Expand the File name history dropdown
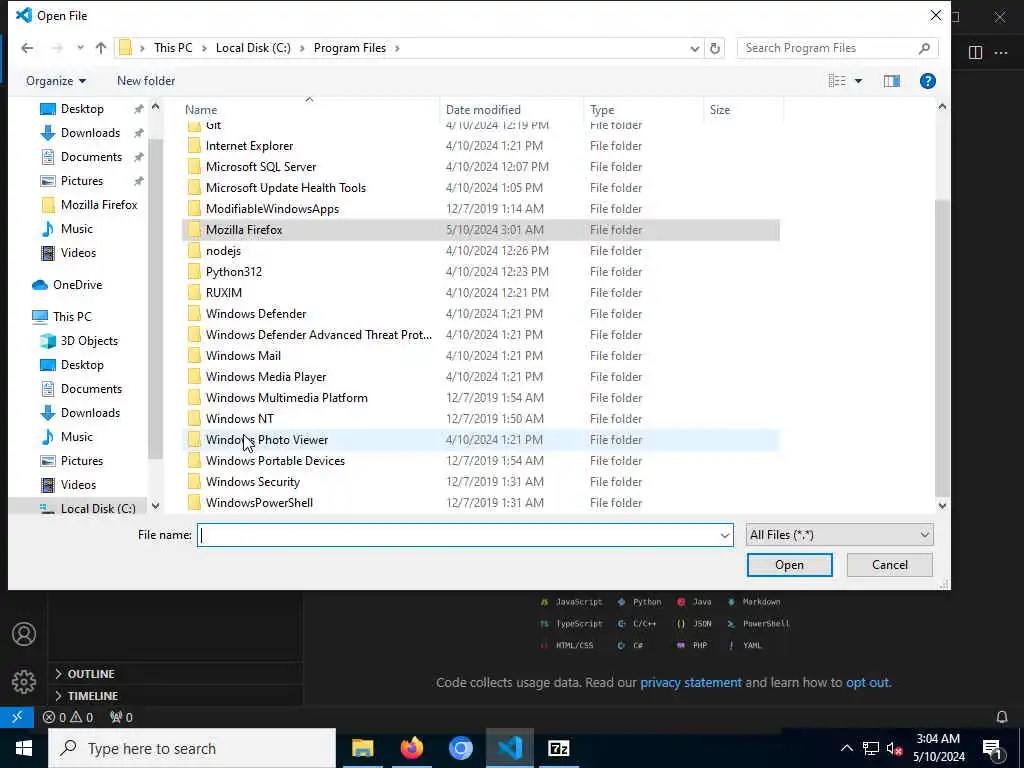Image resolution: width=1024 pixels, height=768 pixels. [724, 536]
